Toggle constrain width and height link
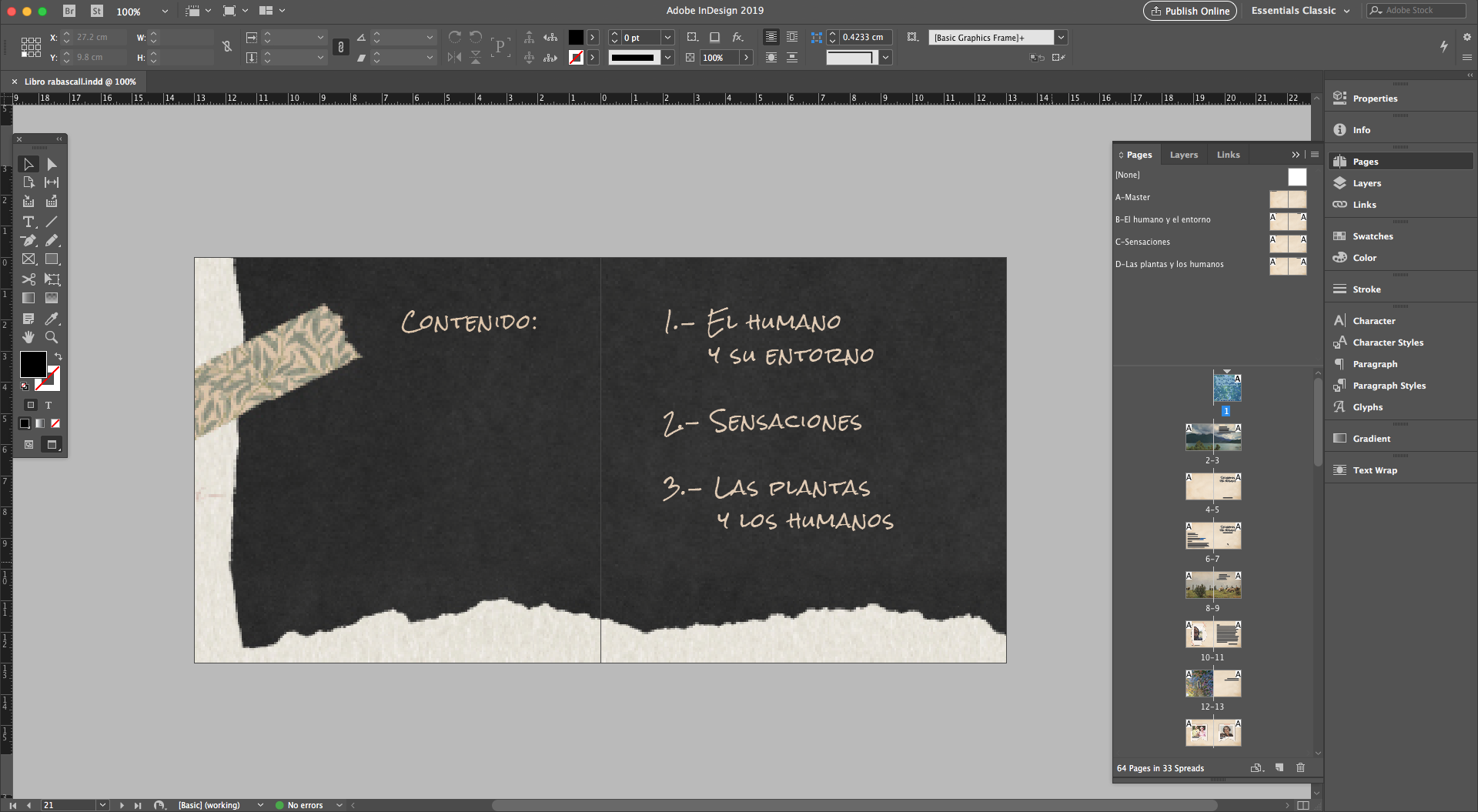Image resolution: width=1478 pixels, height=812 pixels. click(x=227, y=47)
